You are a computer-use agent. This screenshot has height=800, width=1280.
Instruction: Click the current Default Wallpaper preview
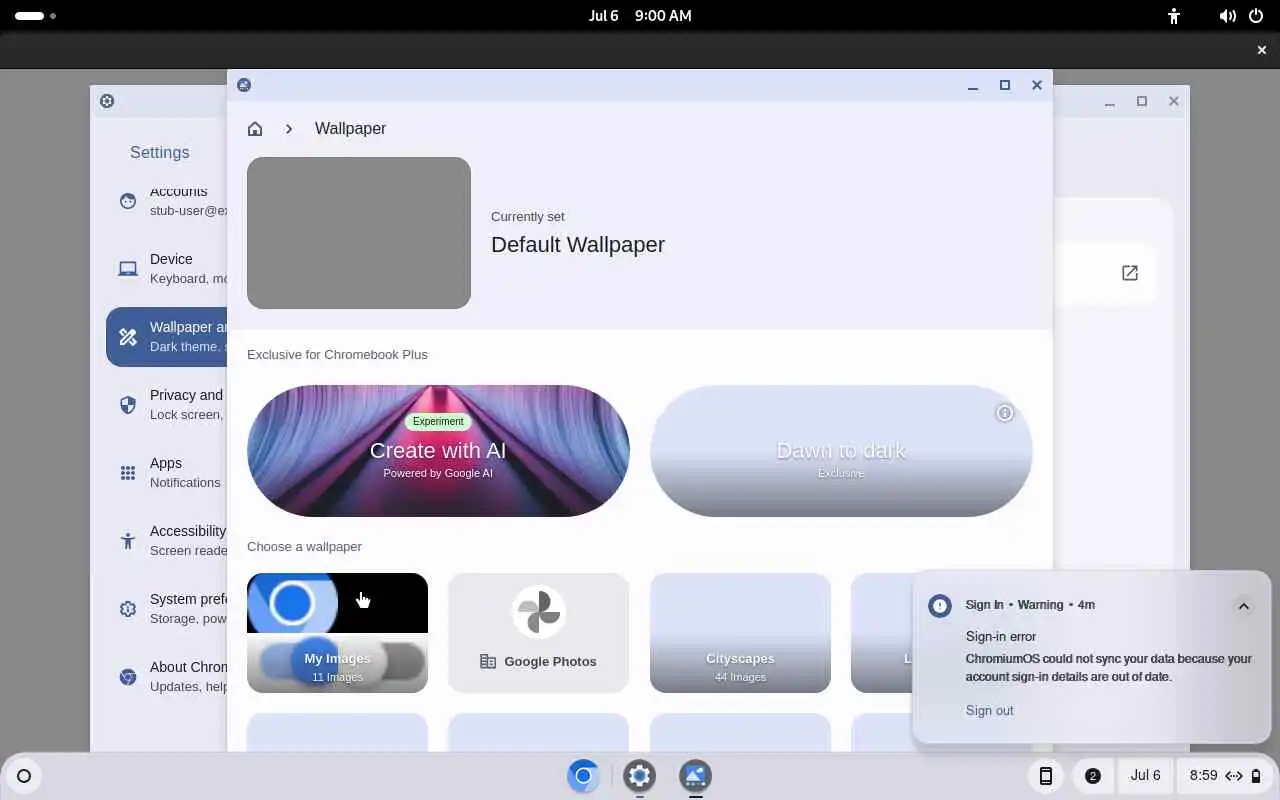pos(359,233)
